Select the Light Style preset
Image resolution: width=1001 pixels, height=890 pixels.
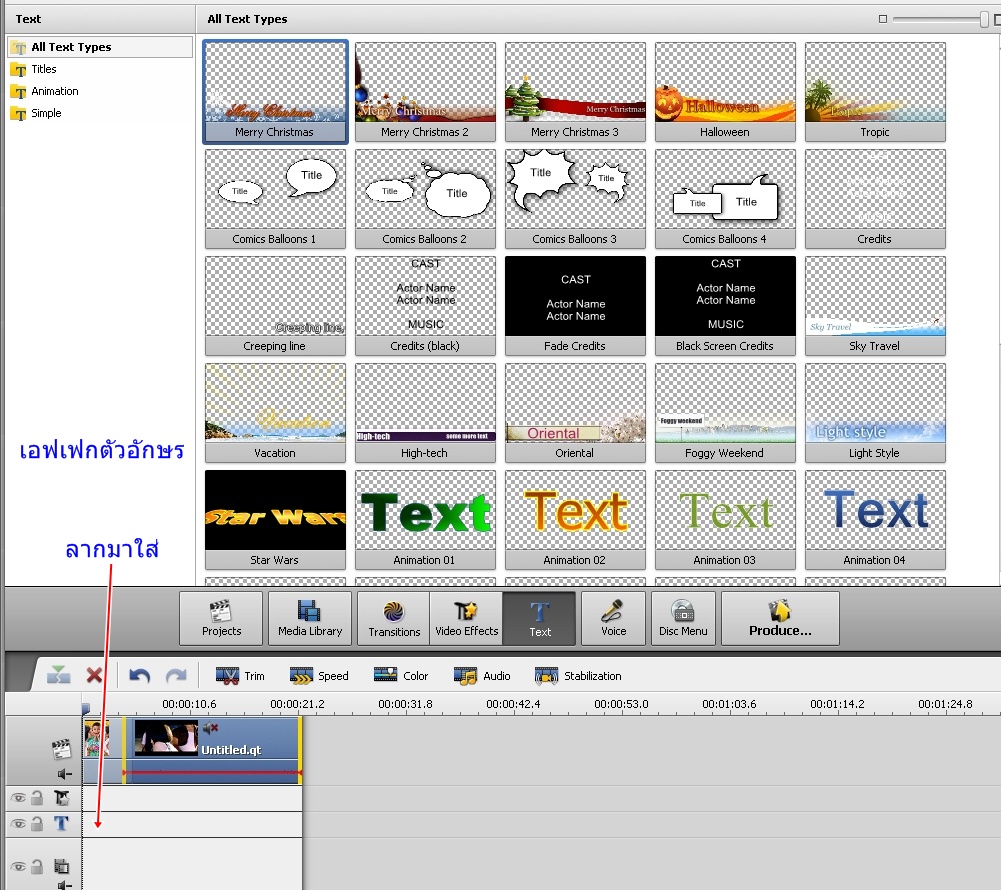875,412
